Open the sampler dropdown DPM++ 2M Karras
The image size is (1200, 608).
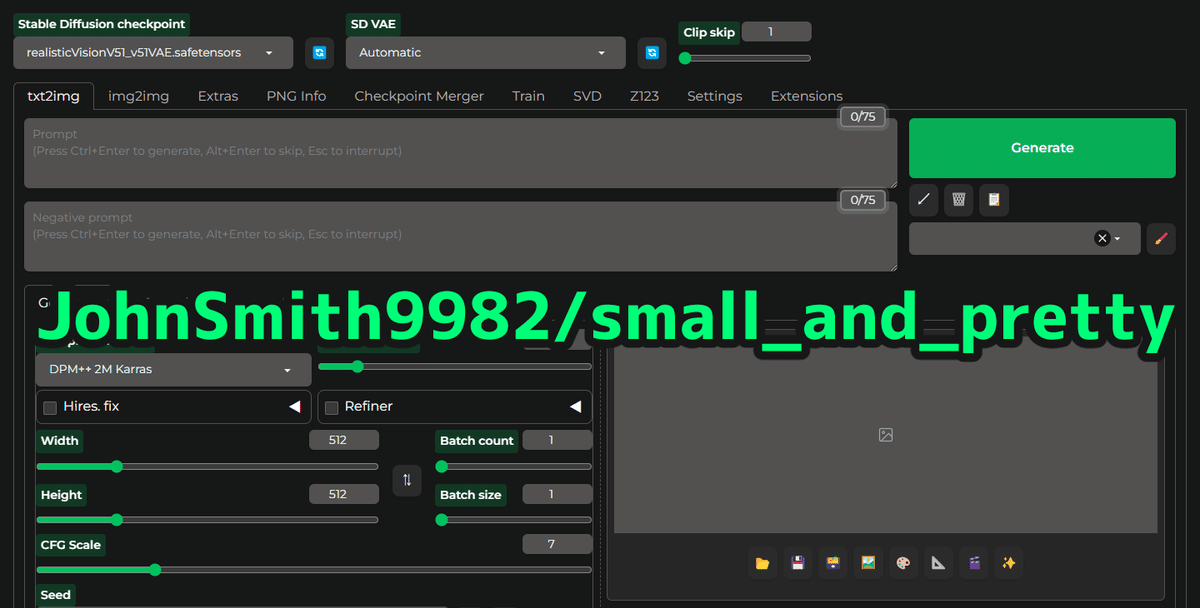point(172,369)
